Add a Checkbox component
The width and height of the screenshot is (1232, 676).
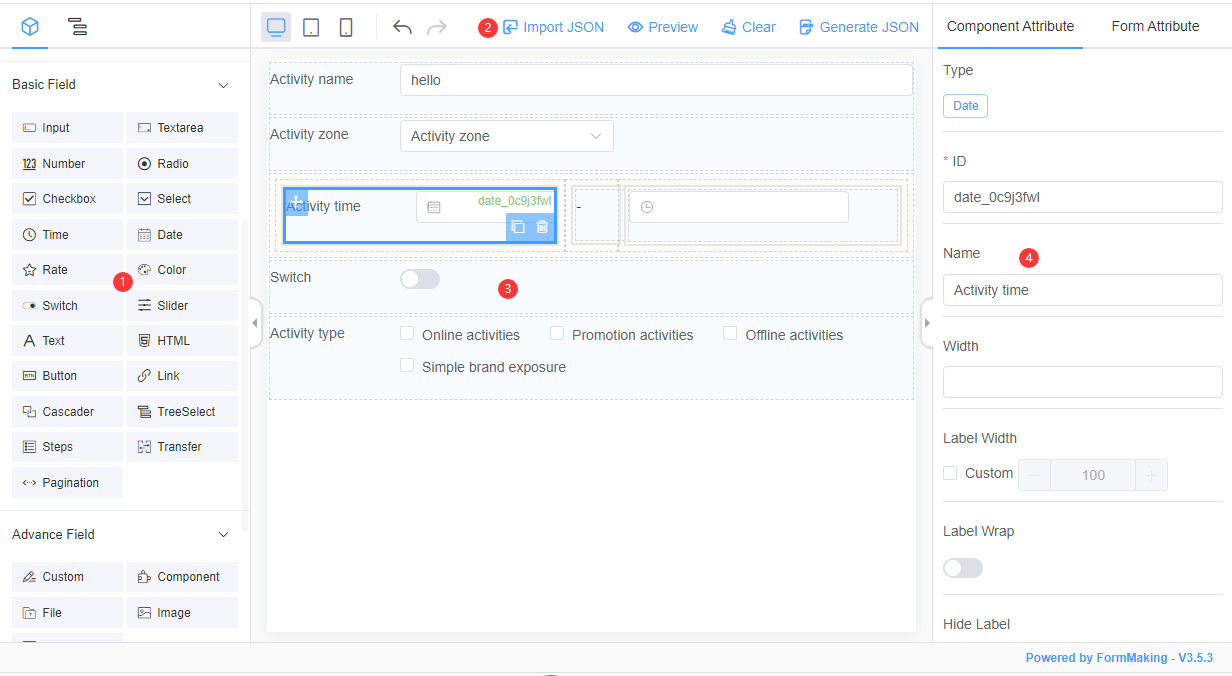point(67,199)
